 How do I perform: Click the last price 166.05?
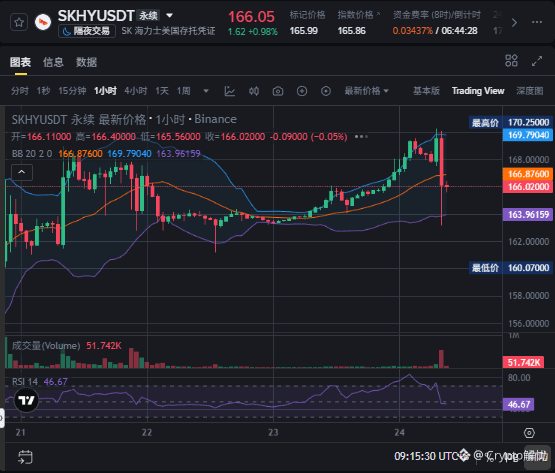point(251,17)
